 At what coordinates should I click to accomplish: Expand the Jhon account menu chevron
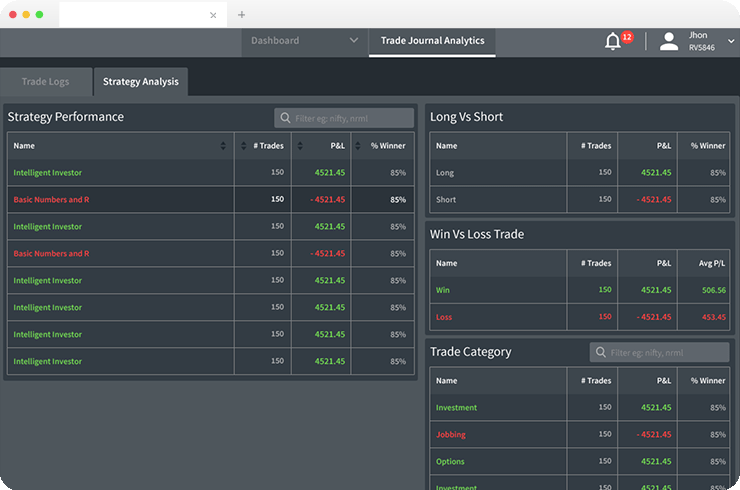[x=730, y=41]
